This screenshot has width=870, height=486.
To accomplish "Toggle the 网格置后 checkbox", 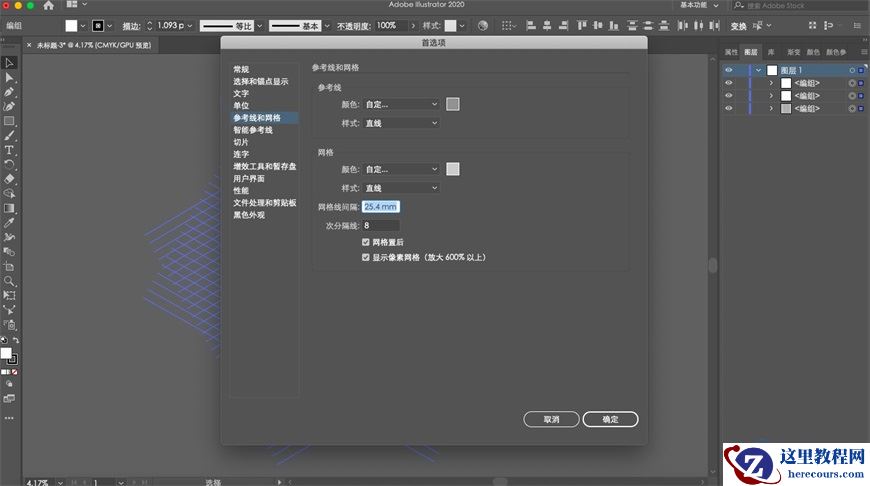I will [x=366, y=242].
